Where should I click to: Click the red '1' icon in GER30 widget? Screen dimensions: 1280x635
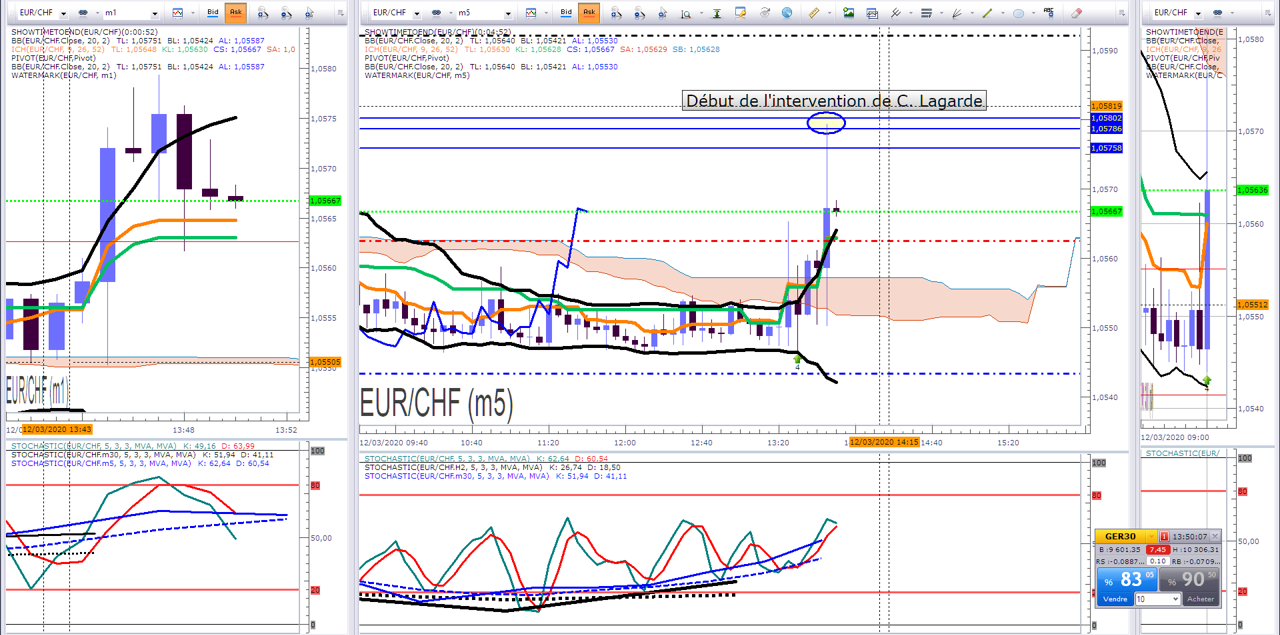pos(1164,537)
